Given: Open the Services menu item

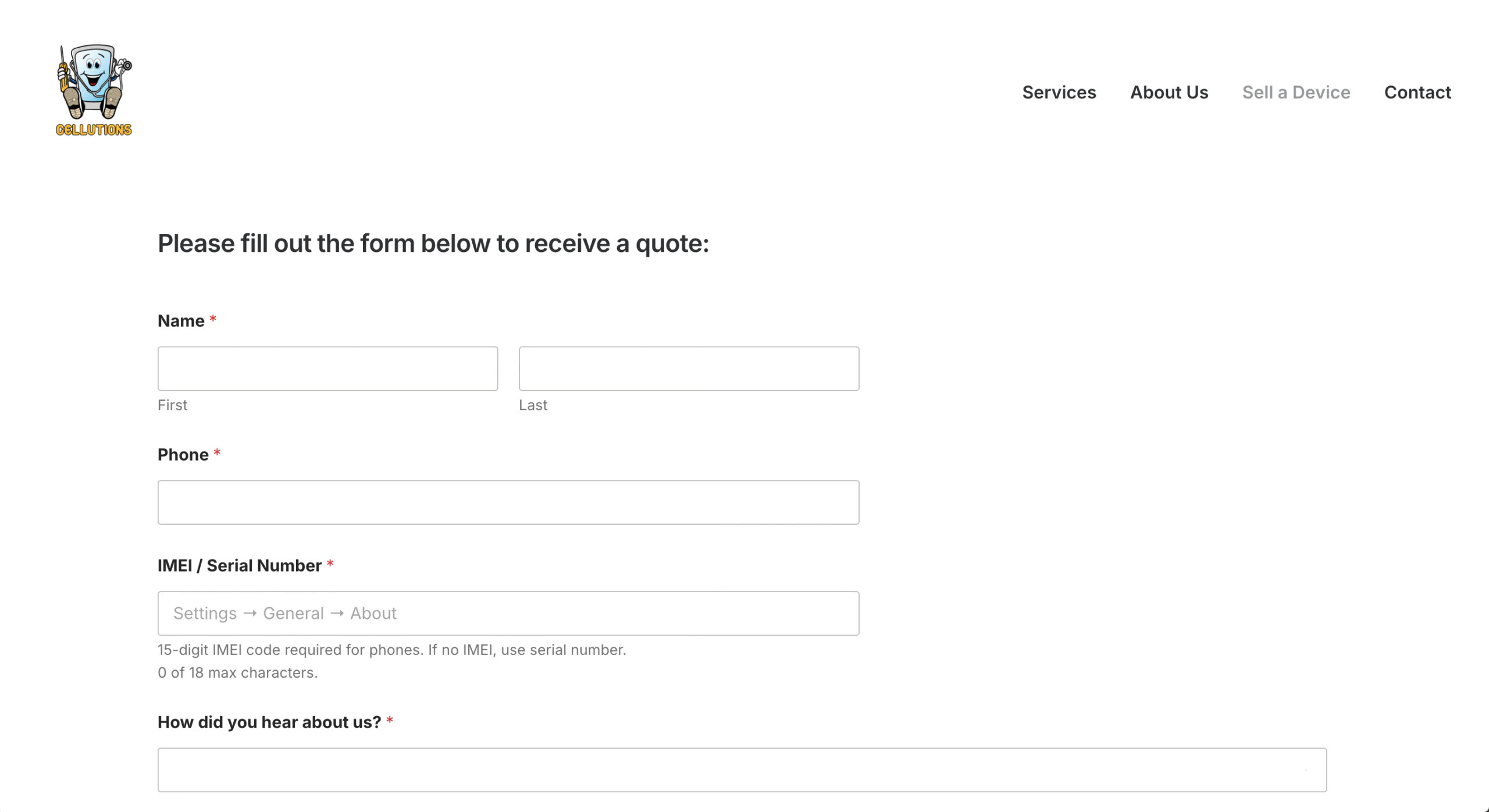Looking at the screenshot, I should click(1059, 92).
